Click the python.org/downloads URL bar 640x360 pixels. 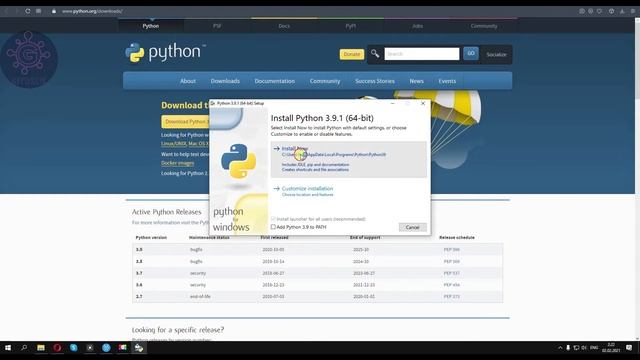tap(92, 11)
